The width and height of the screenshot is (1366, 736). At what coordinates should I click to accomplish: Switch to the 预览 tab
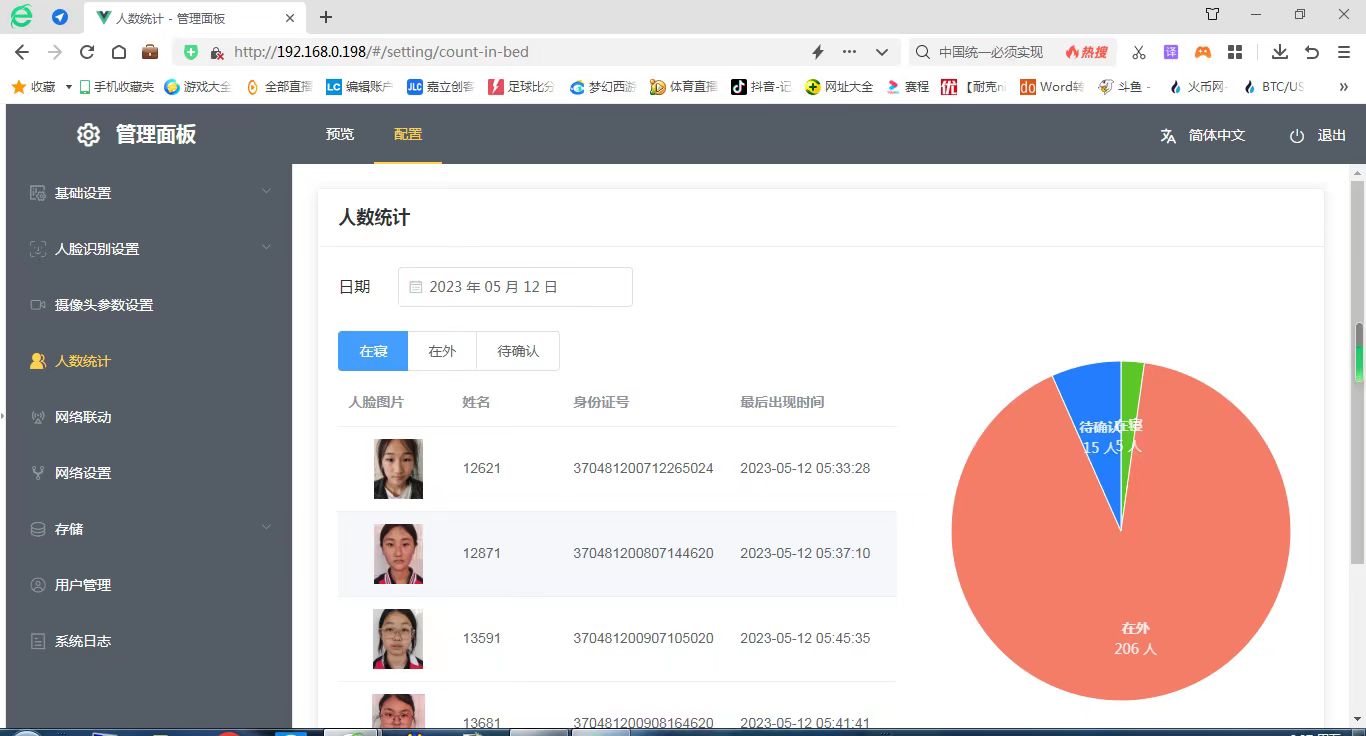point(340,134)
